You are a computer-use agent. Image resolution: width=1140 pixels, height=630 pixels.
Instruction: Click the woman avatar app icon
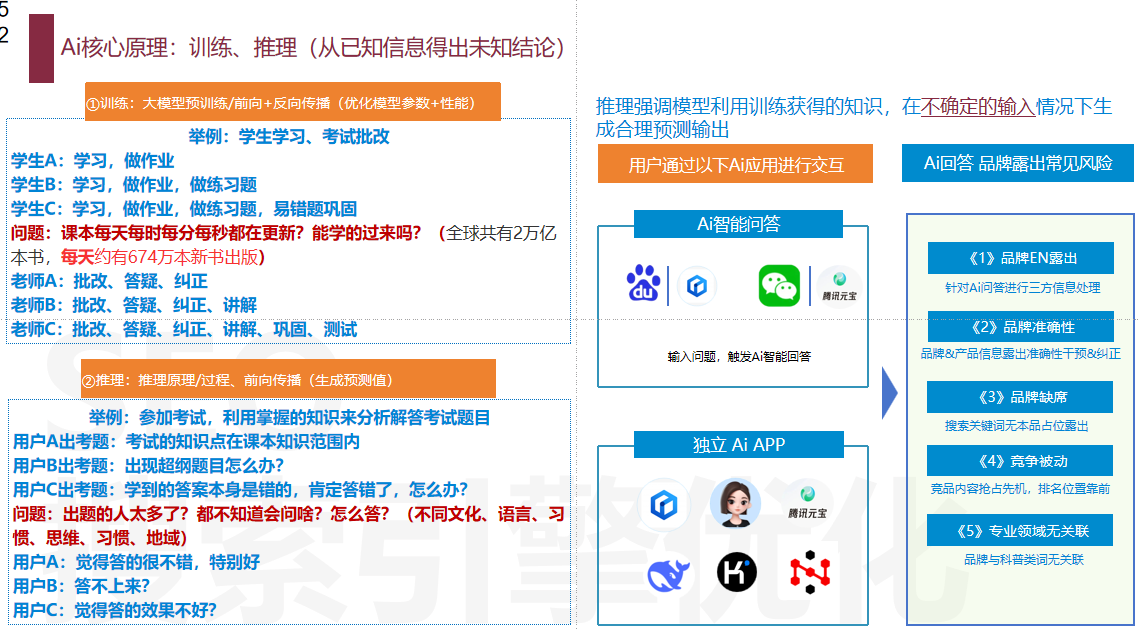735,503
